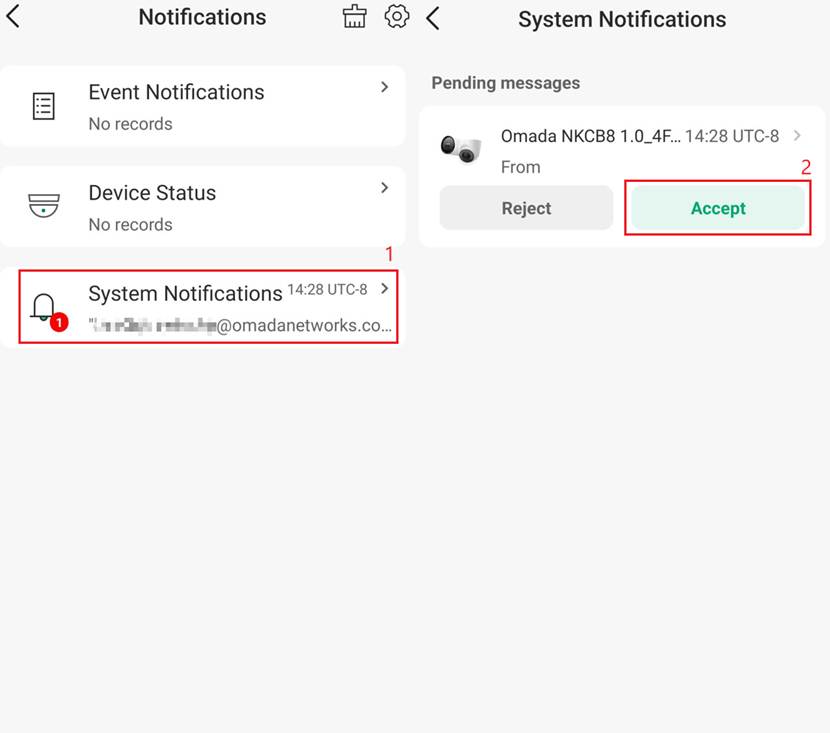Open Omada NKCB8 message details chevron
The width and height of the screenshot is (830, 733).
point(797,136)
